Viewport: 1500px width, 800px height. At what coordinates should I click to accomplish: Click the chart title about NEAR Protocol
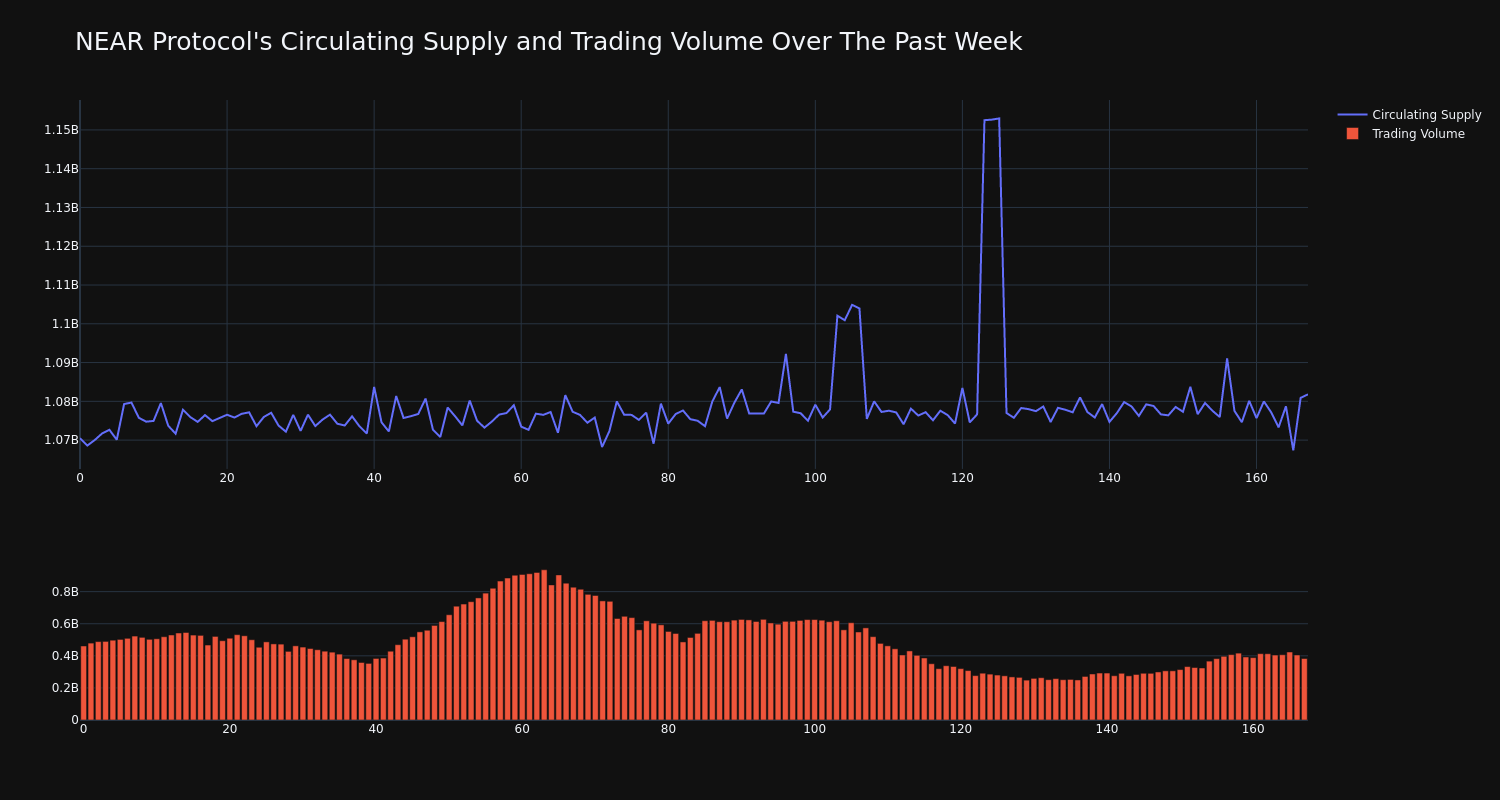tap(548, 42)
